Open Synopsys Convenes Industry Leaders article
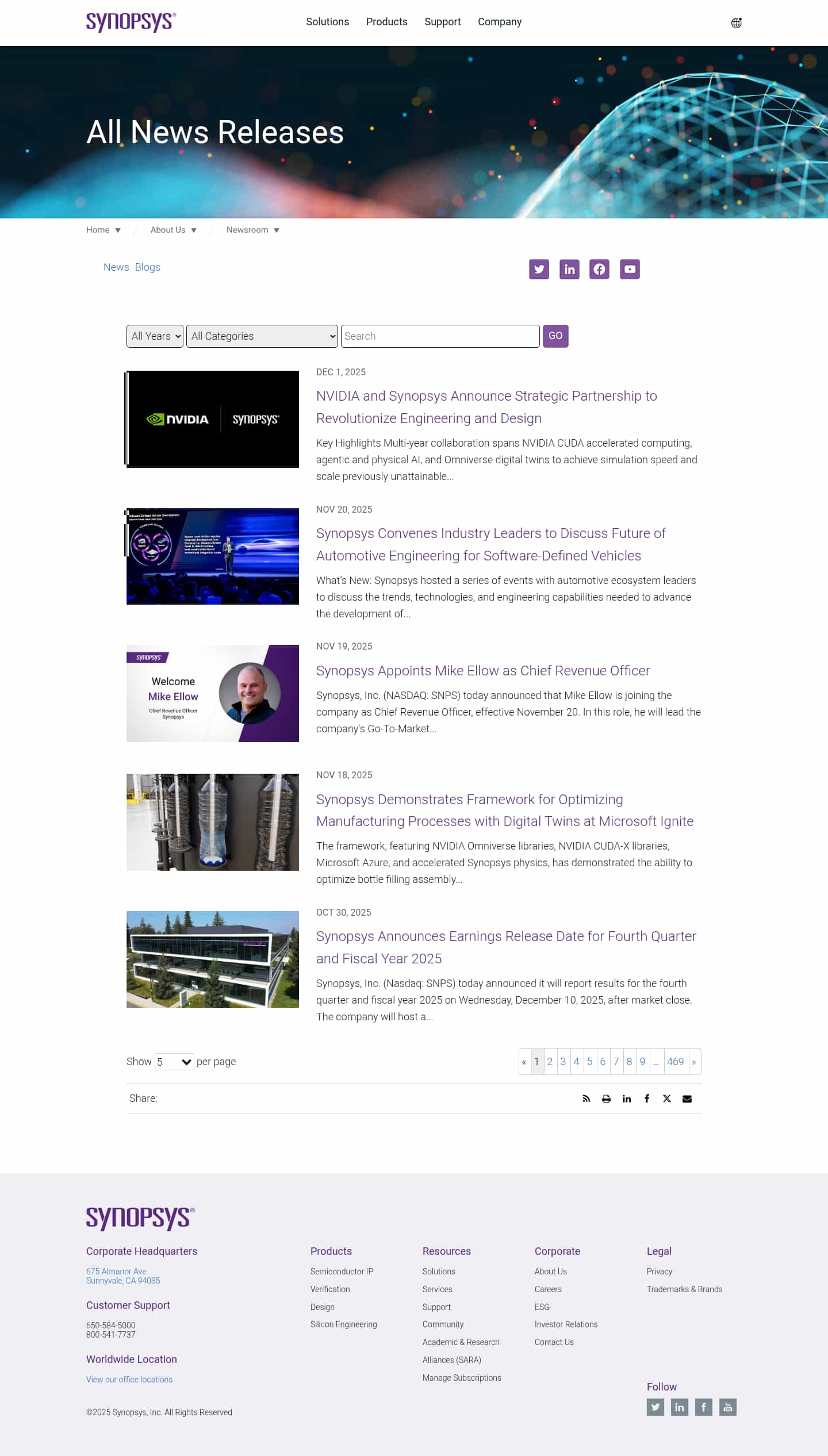The width and height of the screenshot is (828, 1456). click(x=490, y=544)
